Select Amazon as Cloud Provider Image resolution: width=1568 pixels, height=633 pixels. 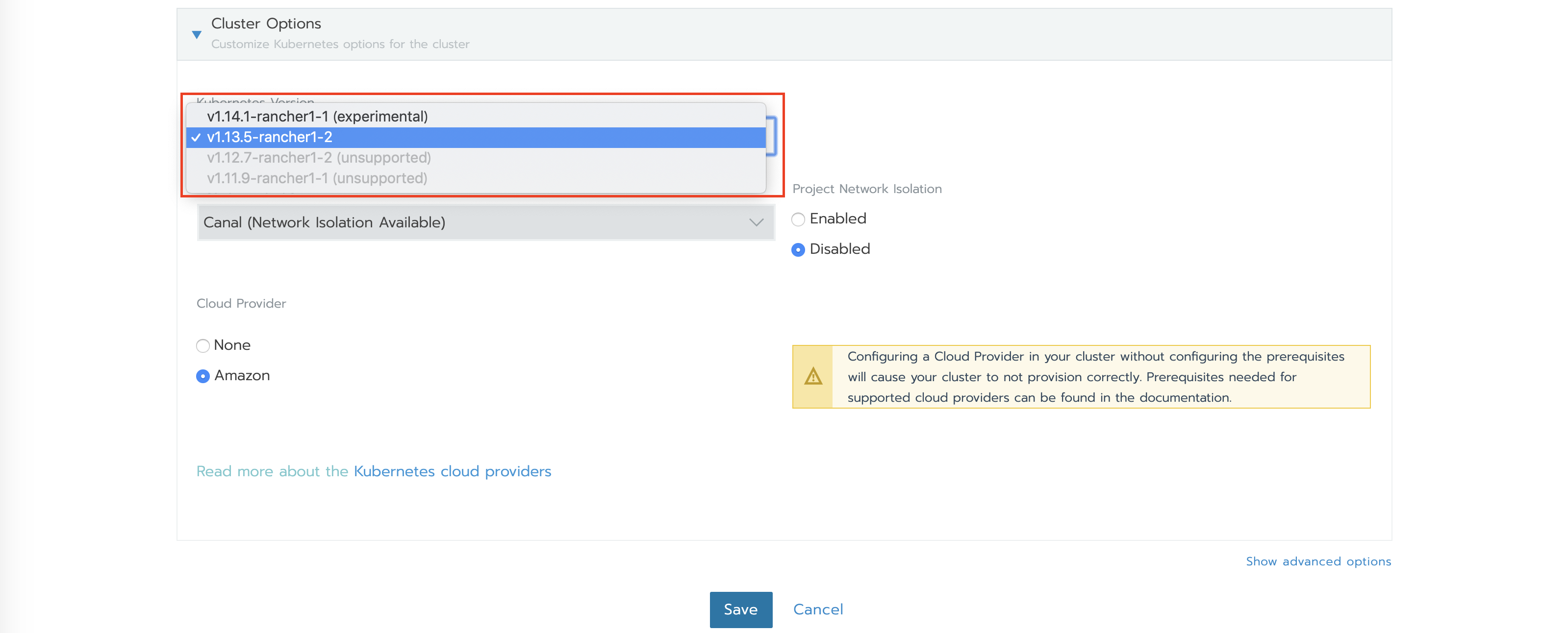pyautogui.click(x=202, y=376)
